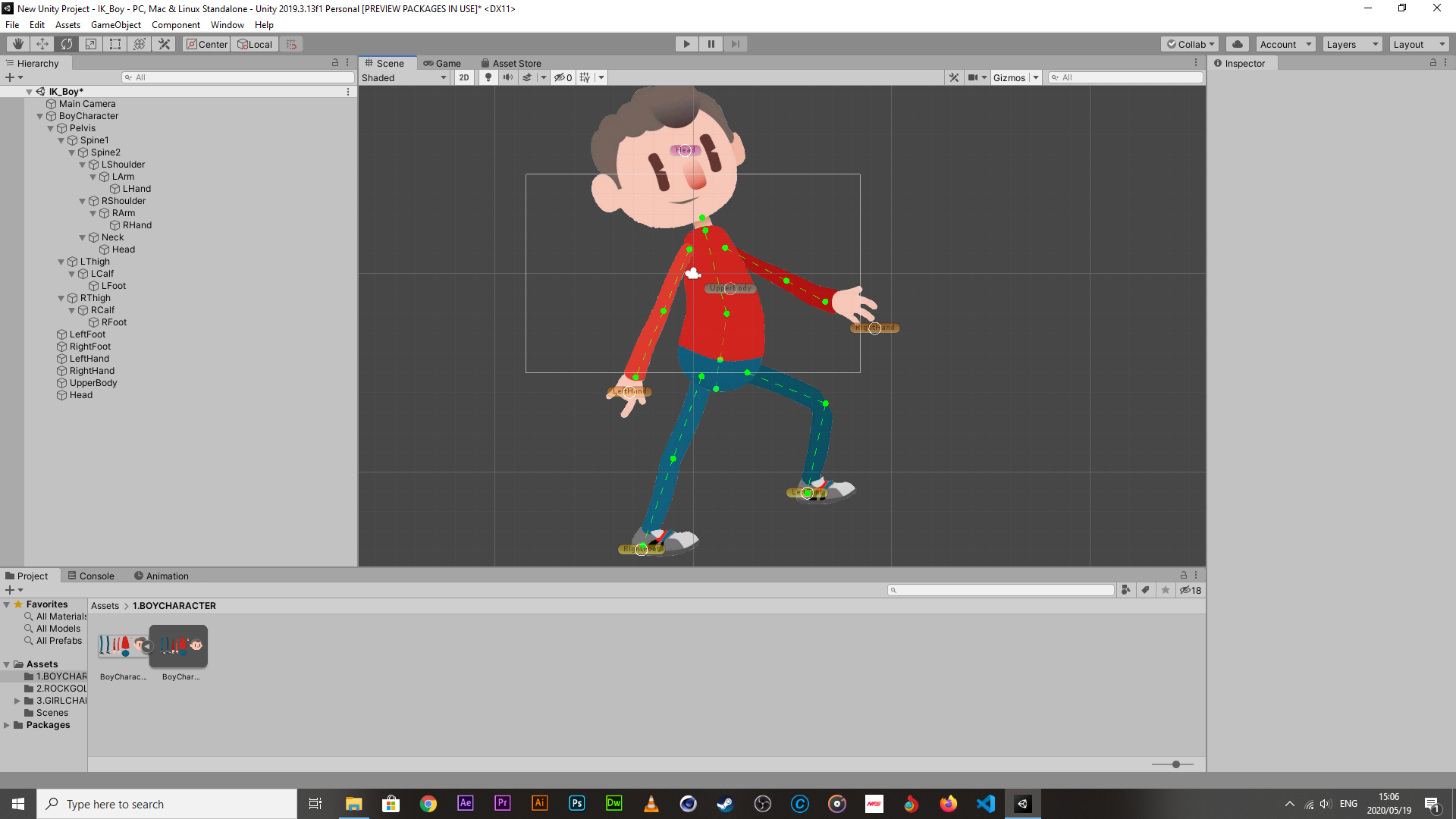
Task: Select the second BoyCharacter asset thumbnail
Action: [179, 646]
